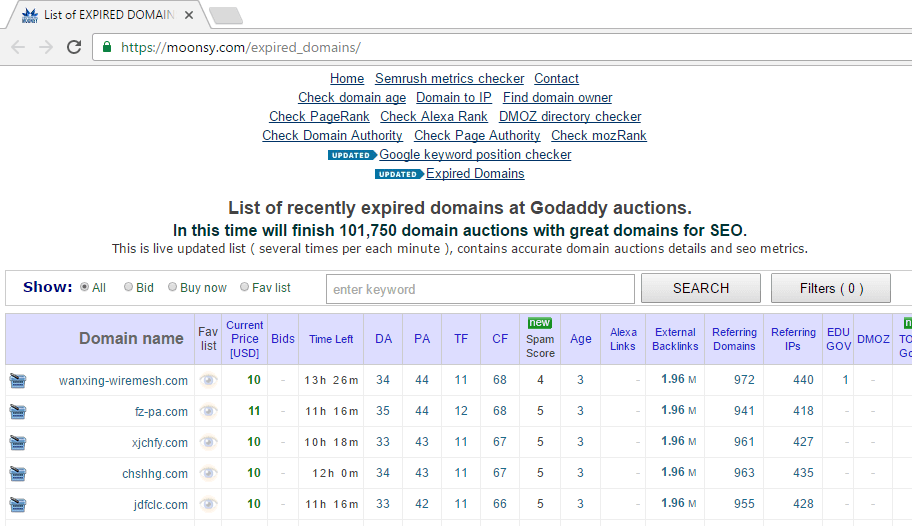Open the jdfclc.com domain

(x=161, y=504)
